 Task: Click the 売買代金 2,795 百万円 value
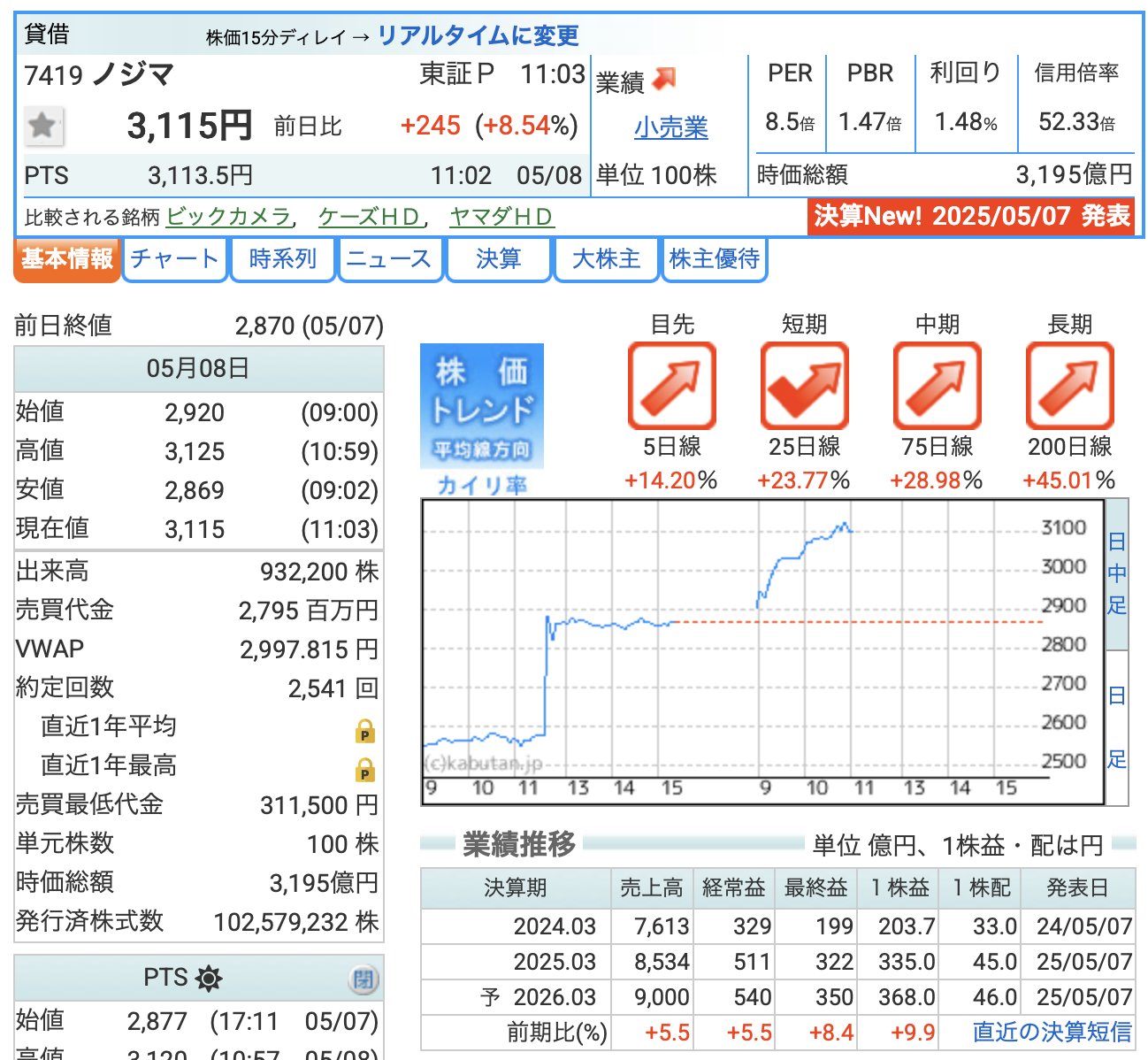coord(309,611)
